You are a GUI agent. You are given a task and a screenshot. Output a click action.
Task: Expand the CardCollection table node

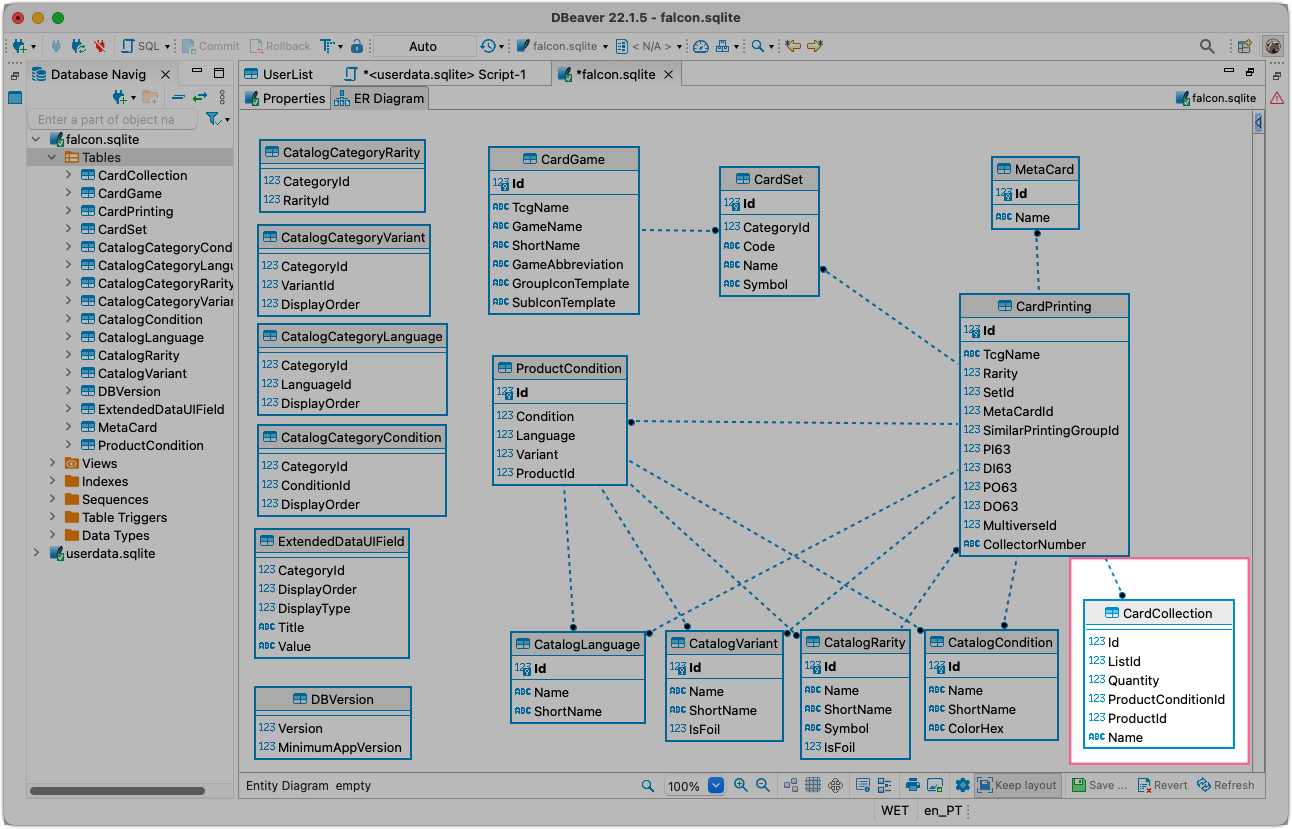(68, 176)
